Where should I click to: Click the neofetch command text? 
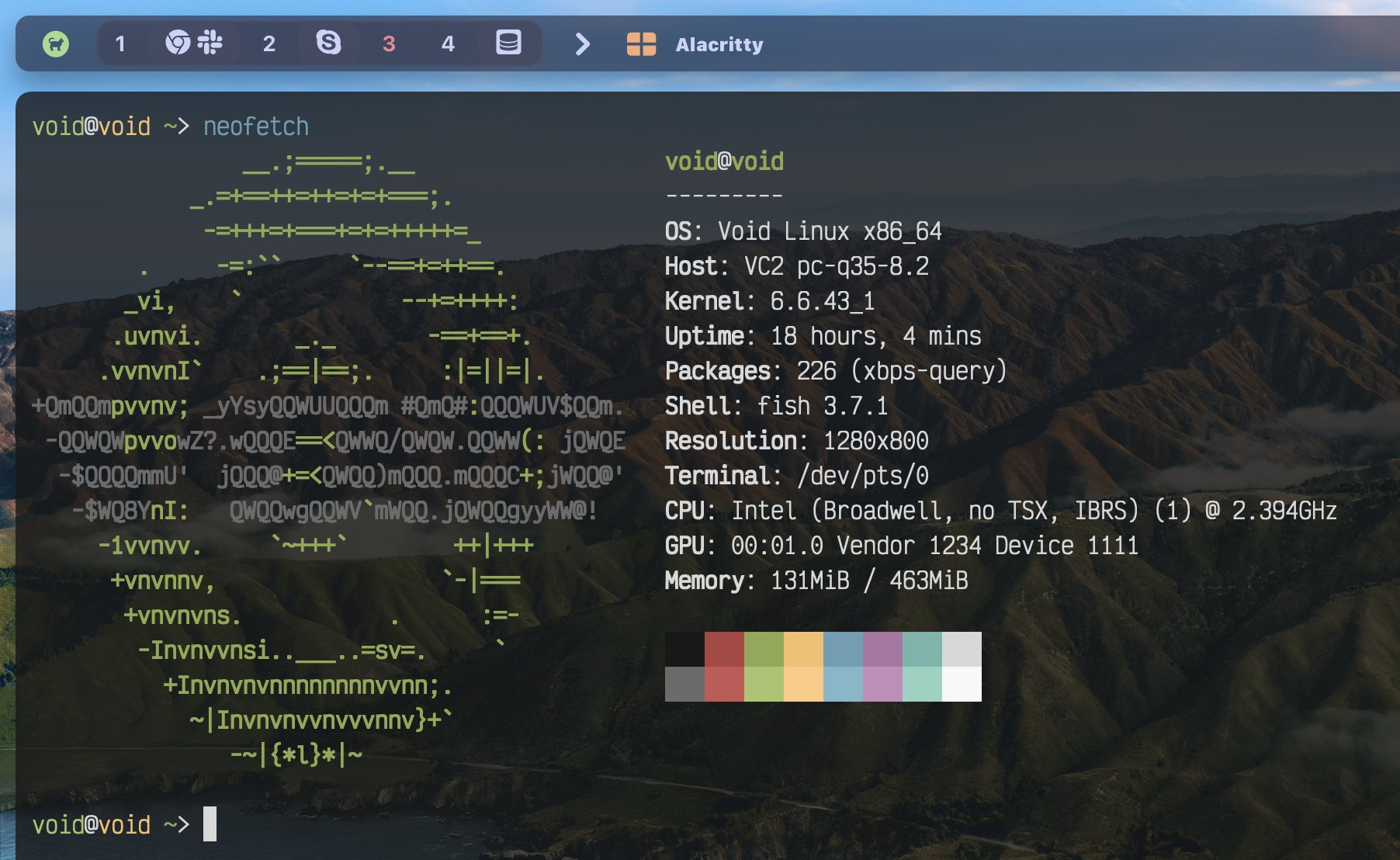(x=256, y=127)
